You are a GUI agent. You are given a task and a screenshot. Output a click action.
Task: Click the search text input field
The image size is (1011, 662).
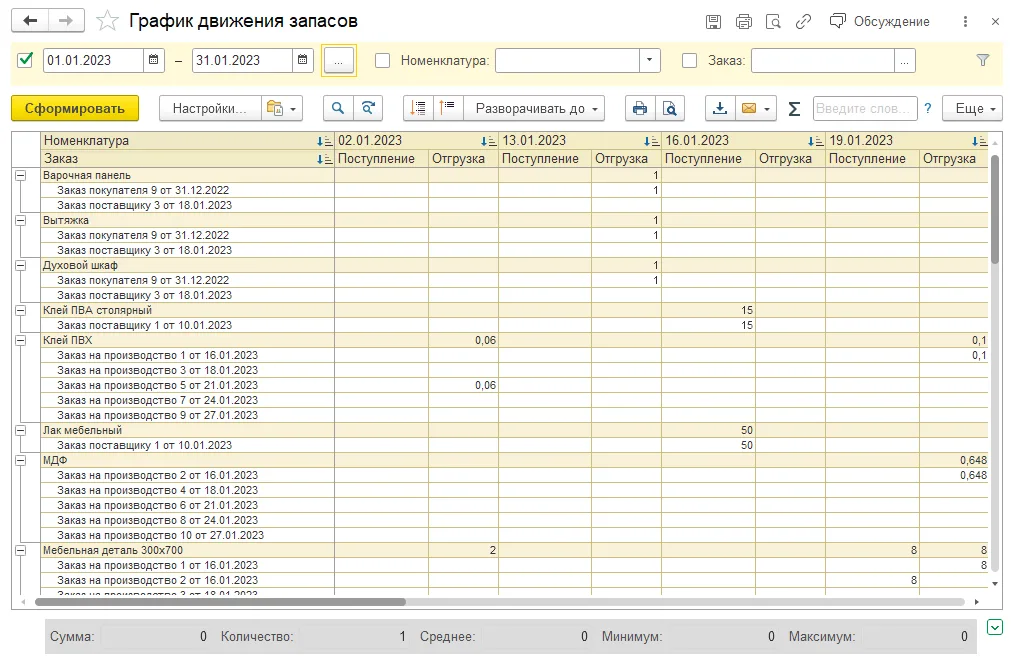865,108
